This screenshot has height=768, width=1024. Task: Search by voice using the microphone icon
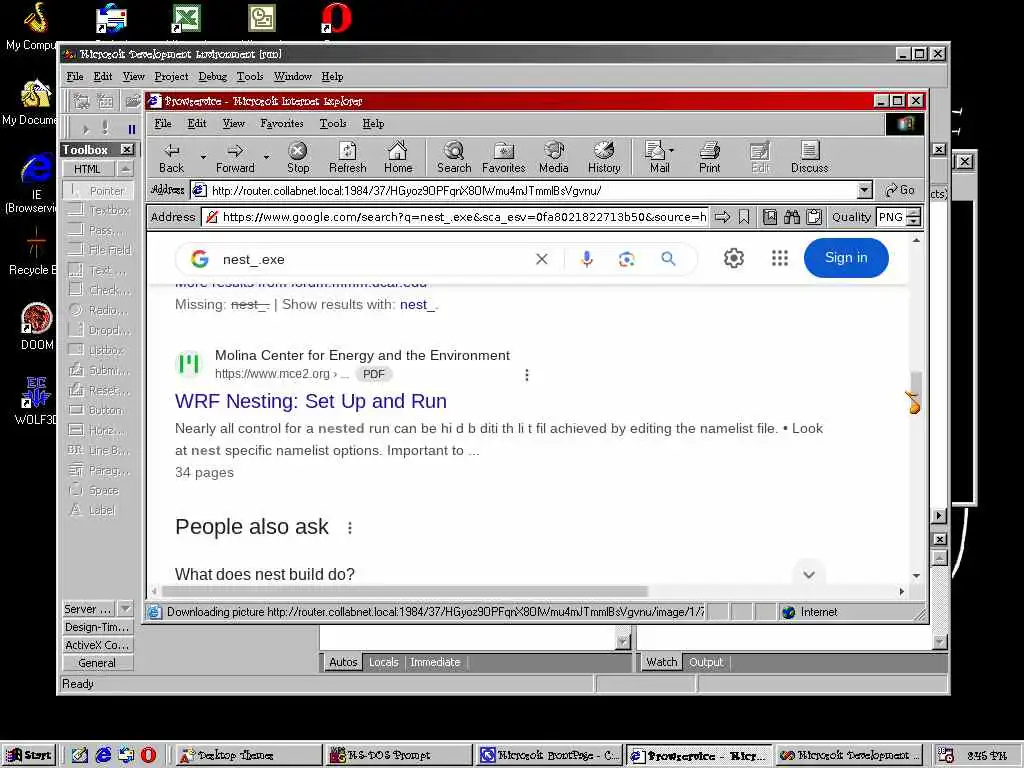click(x=587, y=259)
